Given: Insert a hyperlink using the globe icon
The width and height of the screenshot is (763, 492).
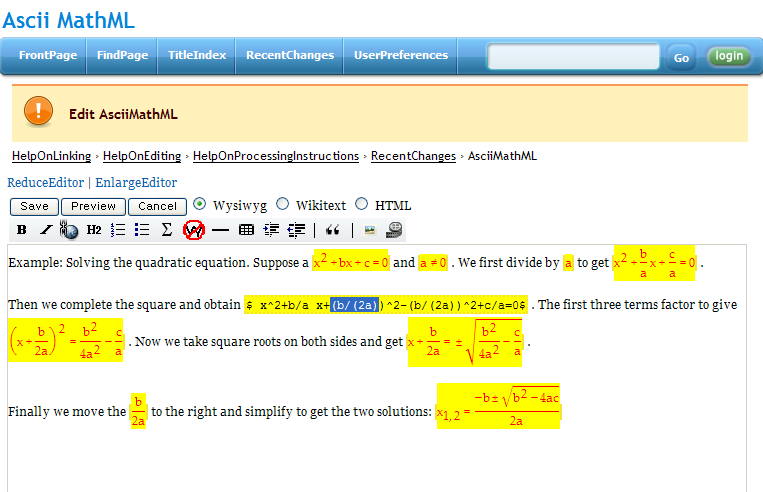Looking at the screenshot, I should click(69, 231).
